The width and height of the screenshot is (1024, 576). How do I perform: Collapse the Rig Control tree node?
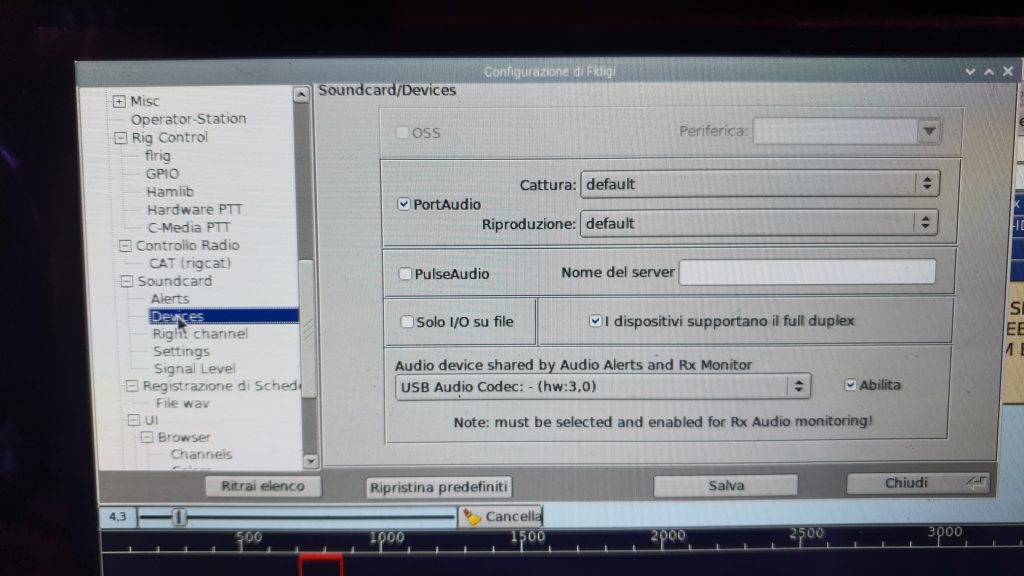point(120,138)
